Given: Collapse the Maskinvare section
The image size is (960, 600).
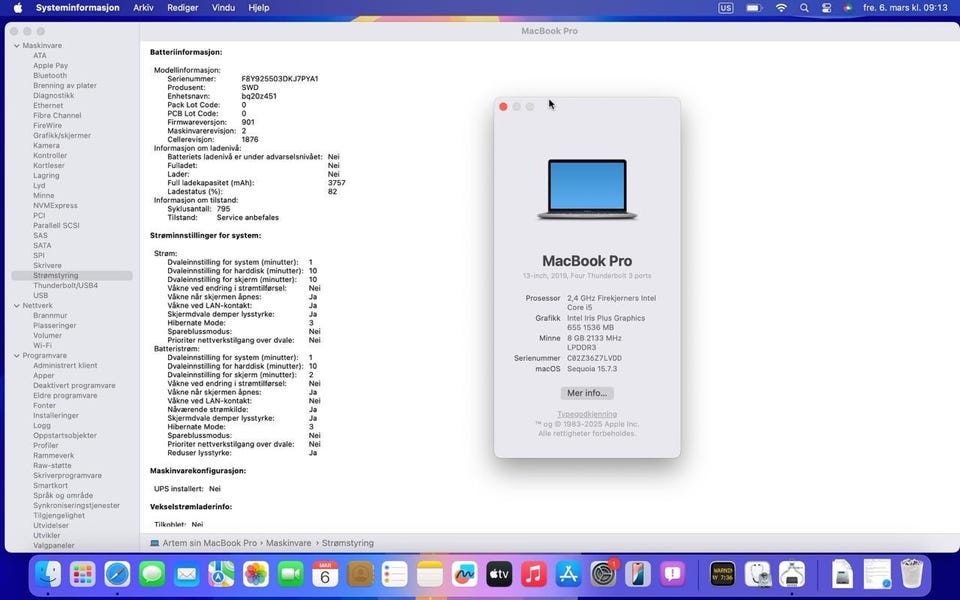Looking at the screenshot, I should pos(17,46).
